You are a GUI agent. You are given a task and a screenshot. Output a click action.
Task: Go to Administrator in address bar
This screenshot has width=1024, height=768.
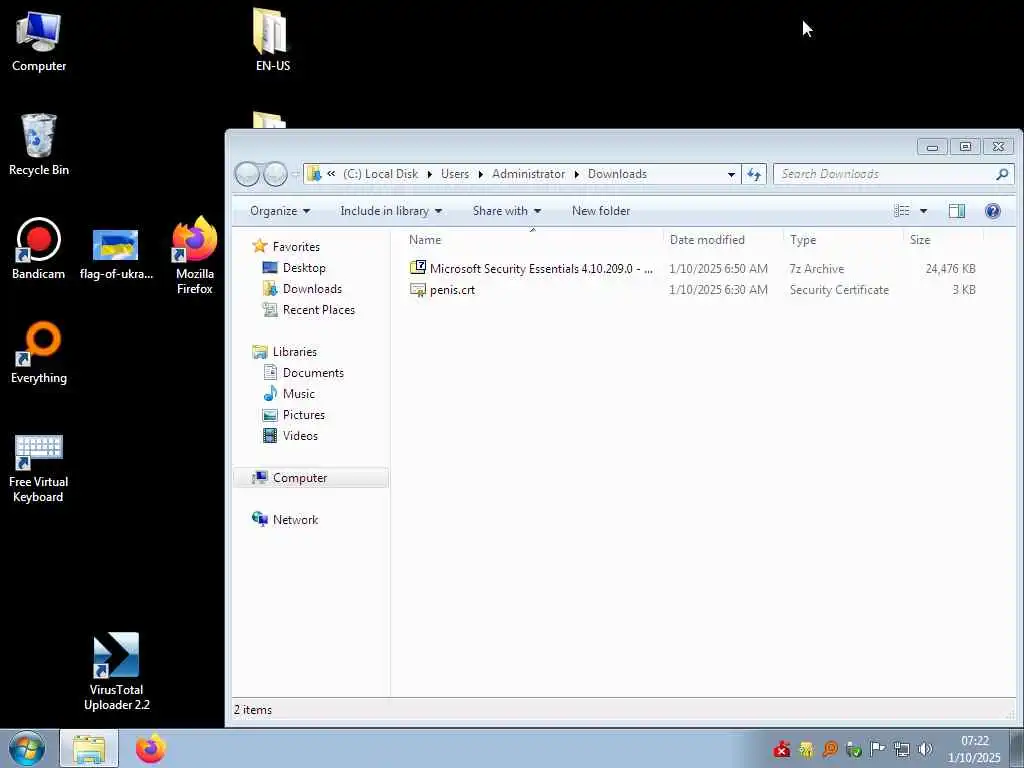click(x=528, y=174)
